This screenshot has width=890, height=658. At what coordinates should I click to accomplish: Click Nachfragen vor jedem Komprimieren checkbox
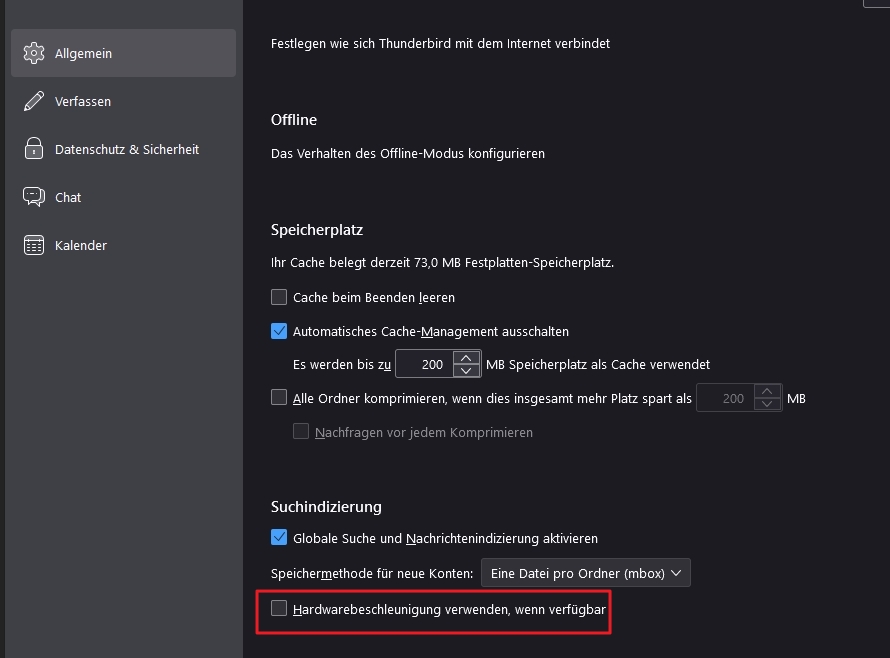click(x=301, y=432)
